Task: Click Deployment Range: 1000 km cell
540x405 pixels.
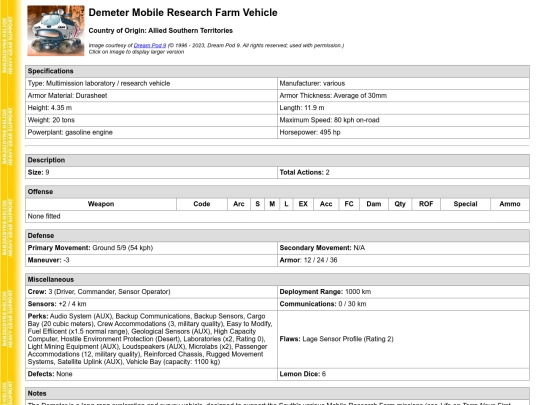Action: (x=403, y=292)
